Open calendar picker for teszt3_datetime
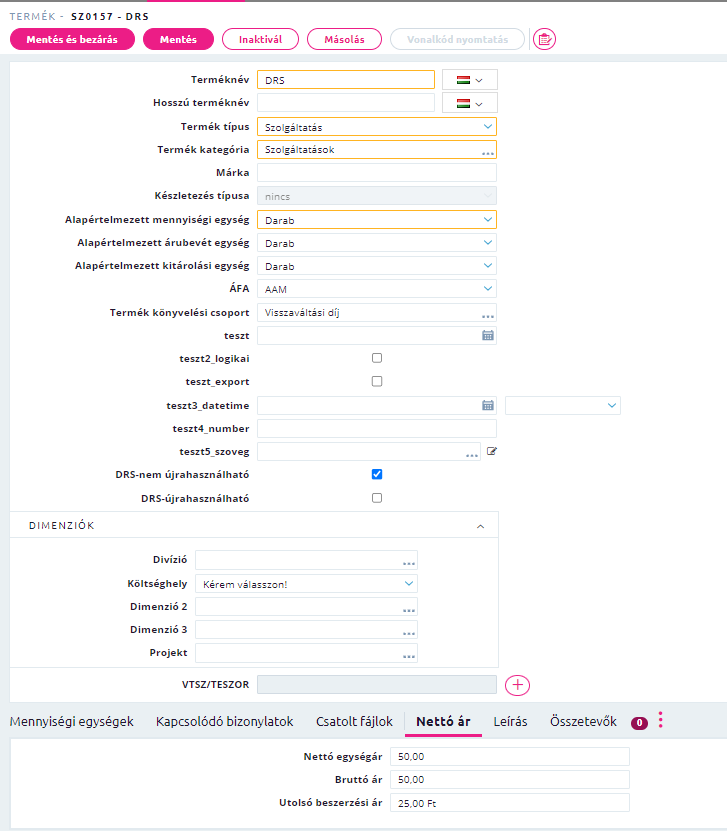Image resolution: width=727 pixels, height=831 pixels. tap(487, 405)
